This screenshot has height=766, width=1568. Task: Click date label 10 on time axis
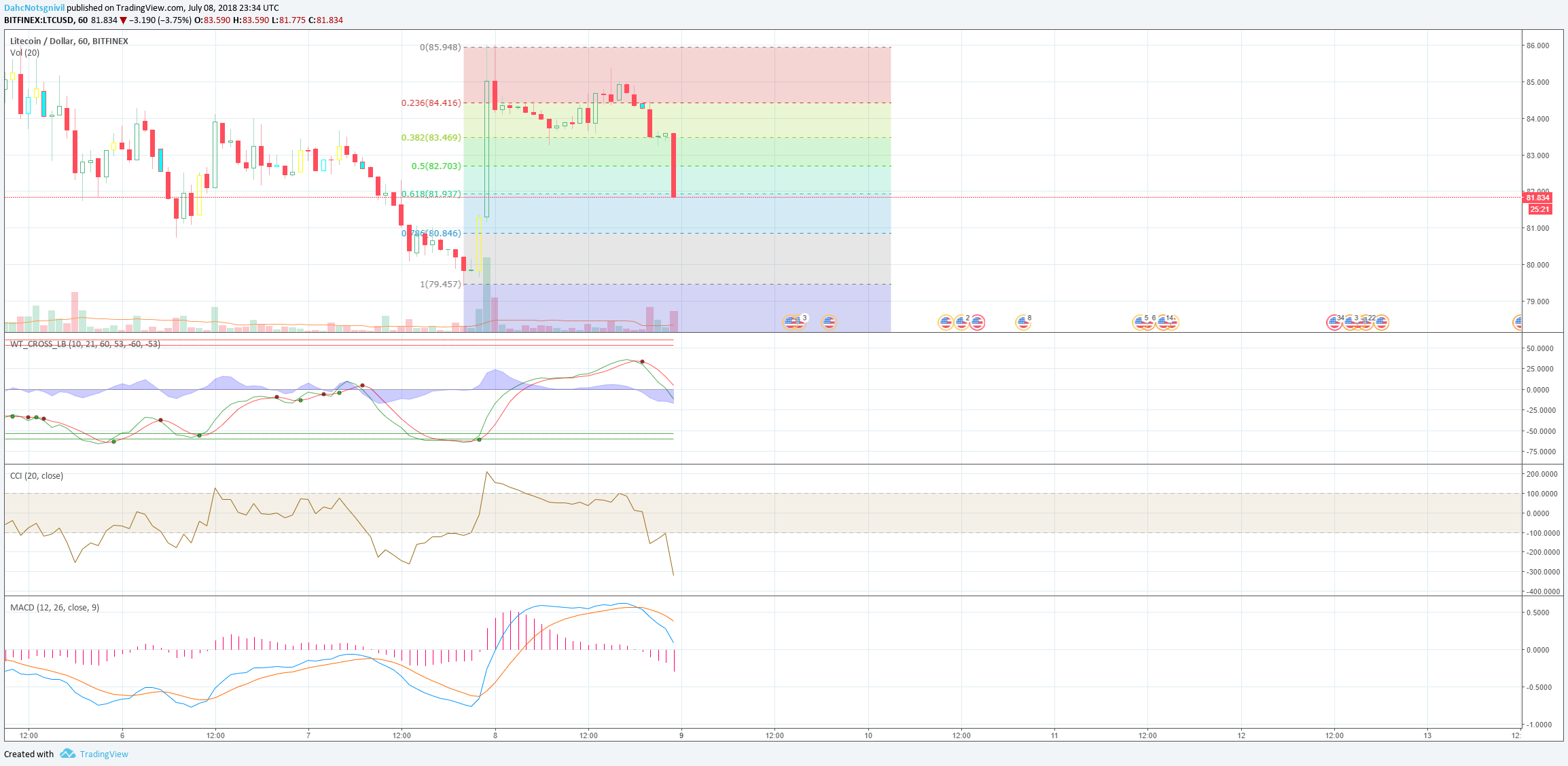868,735
